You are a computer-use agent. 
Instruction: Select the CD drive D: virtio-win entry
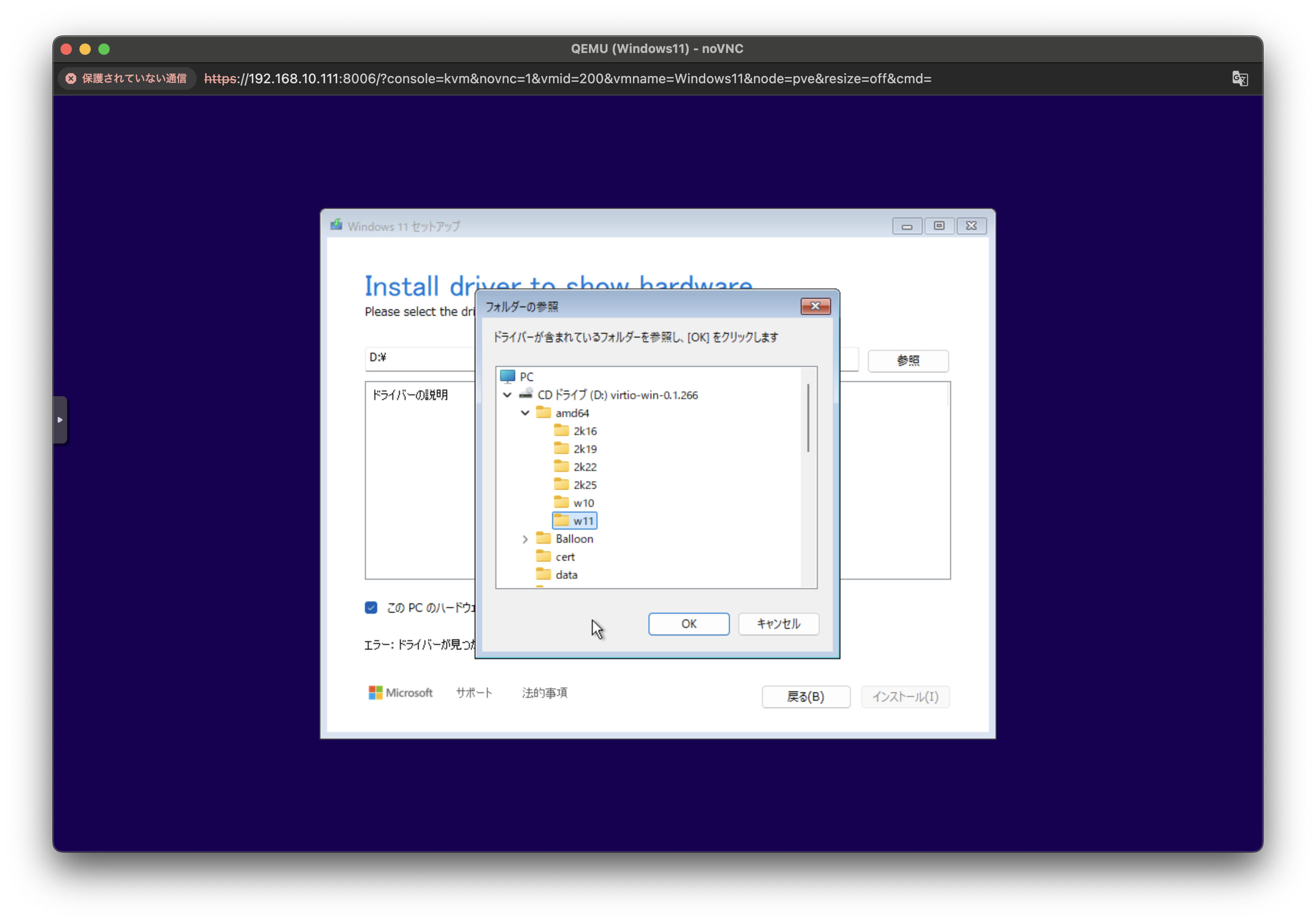[x=617, y=395]
